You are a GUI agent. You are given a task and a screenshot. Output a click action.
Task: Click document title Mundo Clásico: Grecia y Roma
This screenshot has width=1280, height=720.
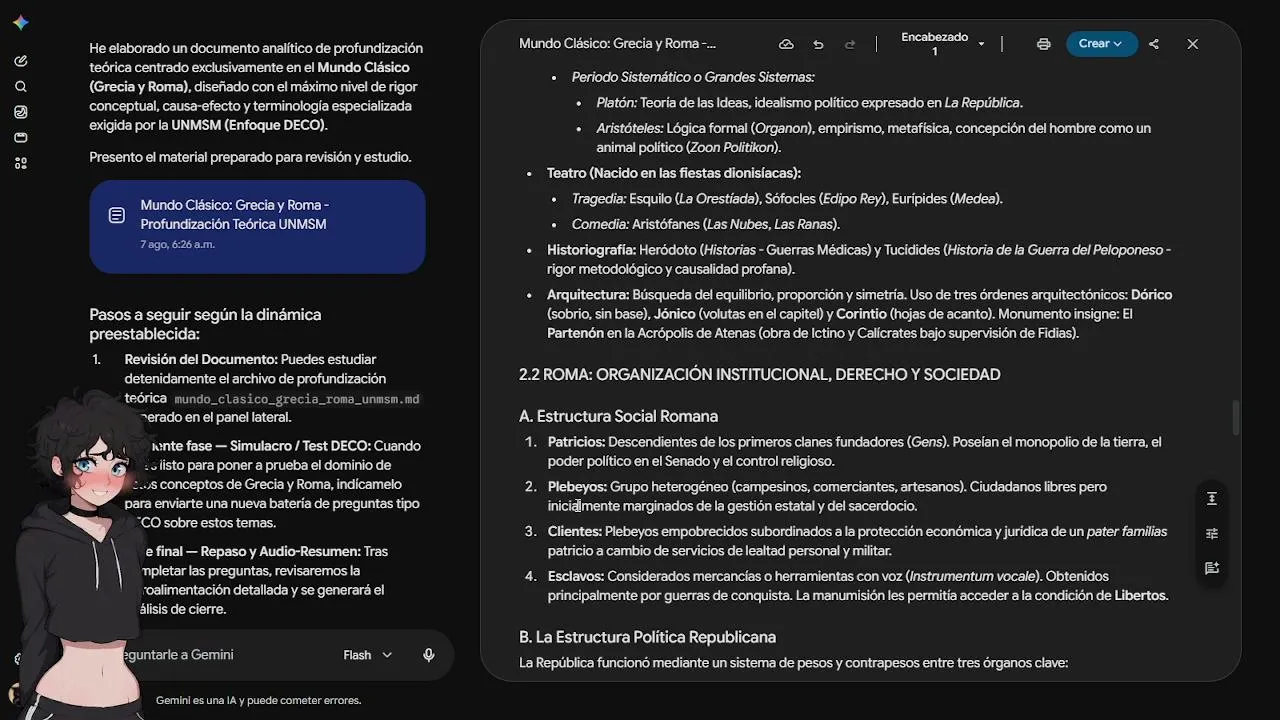click(x=617, y=44)
